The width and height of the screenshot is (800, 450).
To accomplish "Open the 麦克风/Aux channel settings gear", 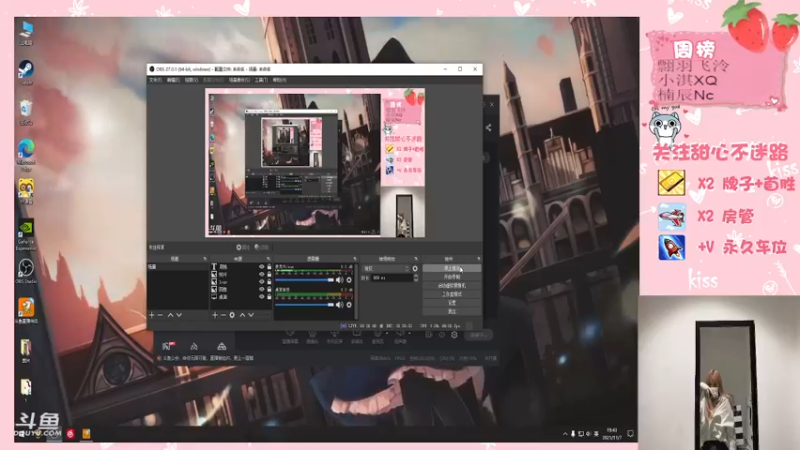I will pyautogui.click(x=349, y=280).
